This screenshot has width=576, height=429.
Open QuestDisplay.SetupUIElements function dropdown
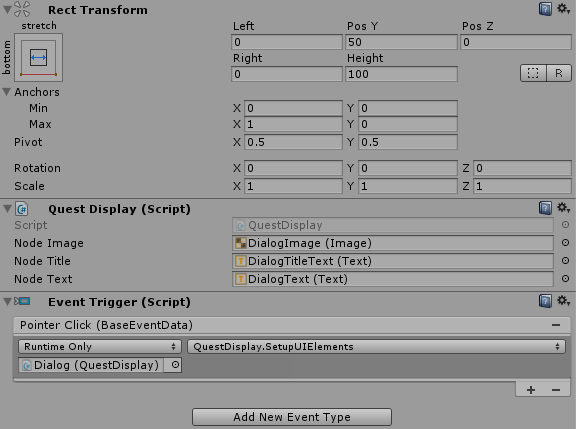pyautogui.click(x=376, y=346)
